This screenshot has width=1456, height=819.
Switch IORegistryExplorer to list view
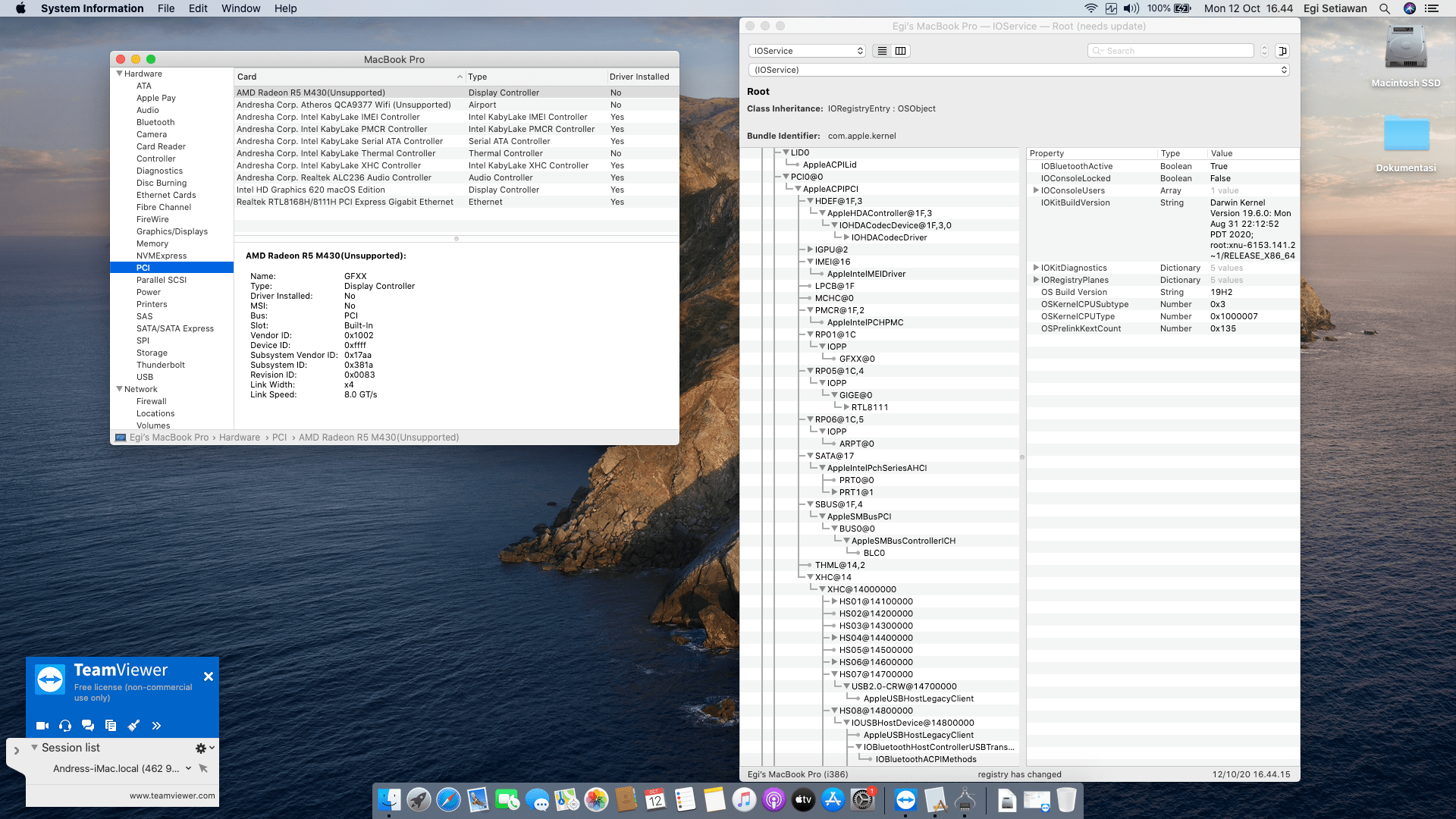[882, 51]
